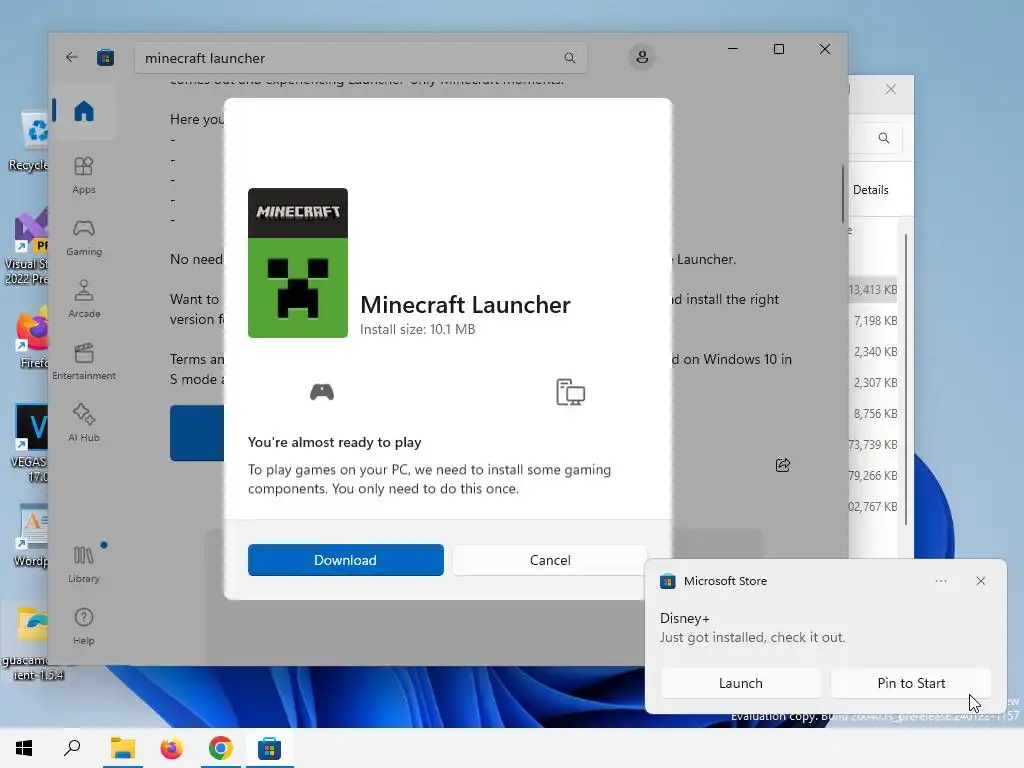
Task: Click the share icon on the Store page
Action: coord(782,465)
